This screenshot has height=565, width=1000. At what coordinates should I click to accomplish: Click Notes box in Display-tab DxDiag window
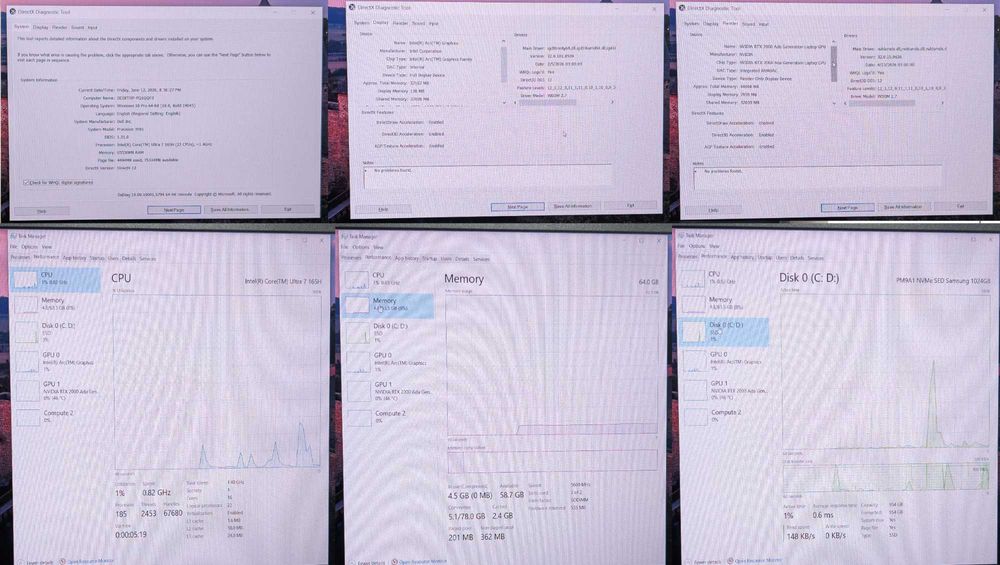coord(488,176)
